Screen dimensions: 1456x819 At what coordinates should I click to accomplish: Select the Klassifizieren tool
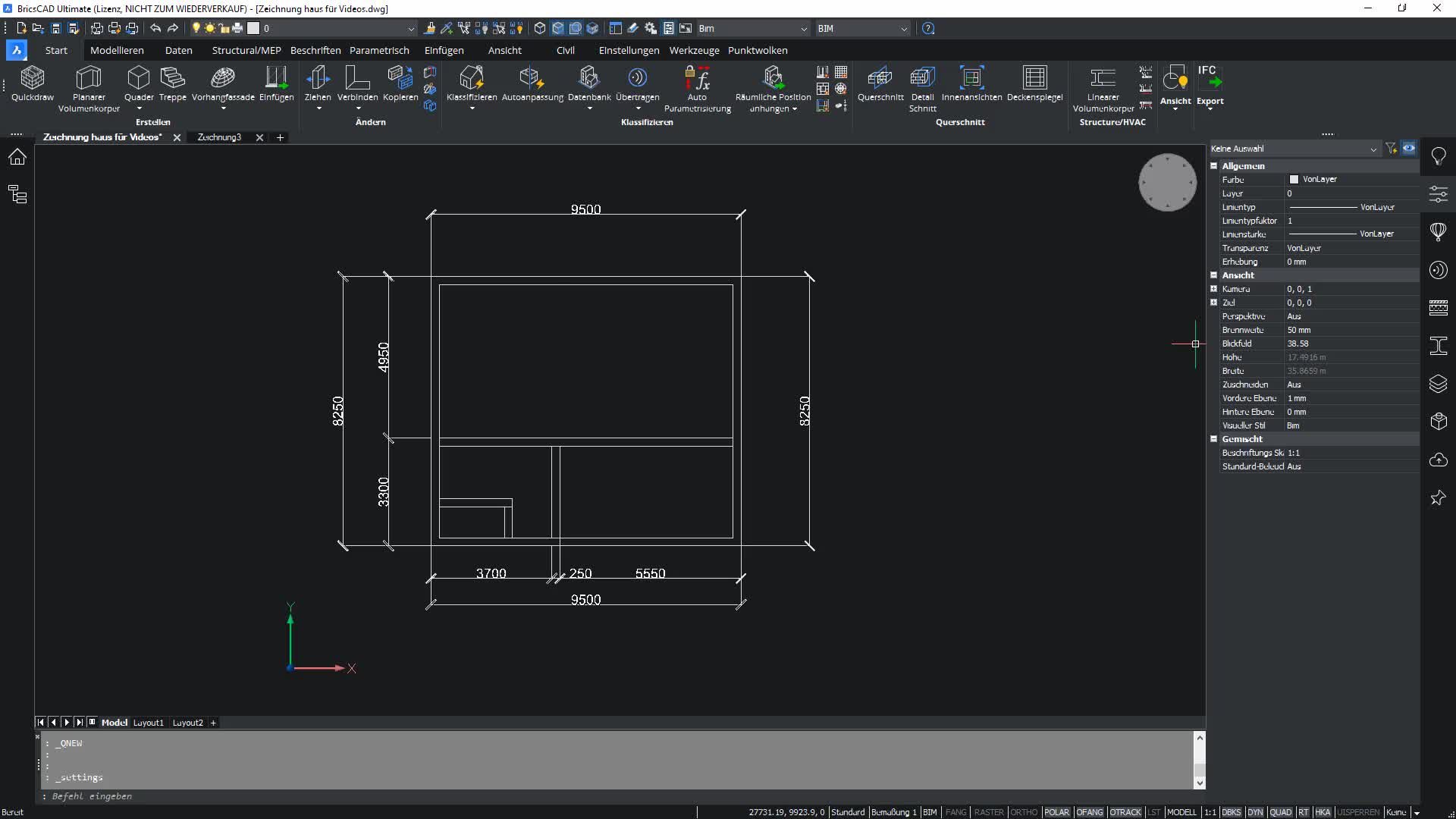472,83
